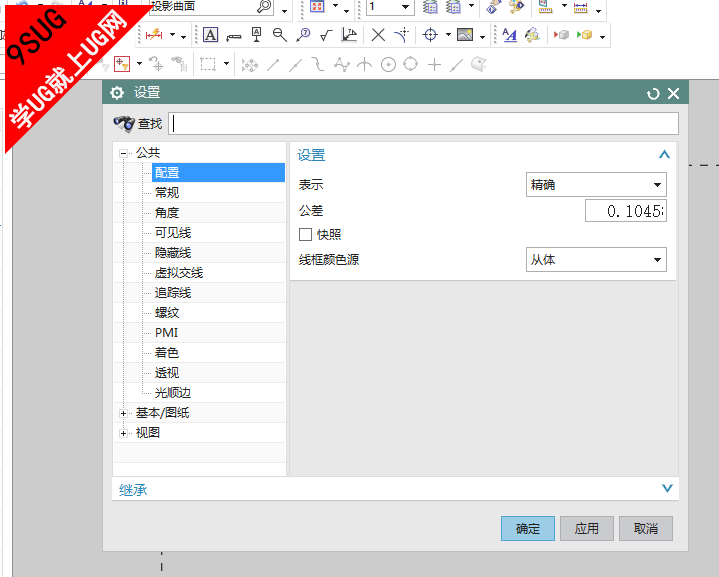Select 追踪线 in the settings tree
719x577 pixels.
[173, 293]
